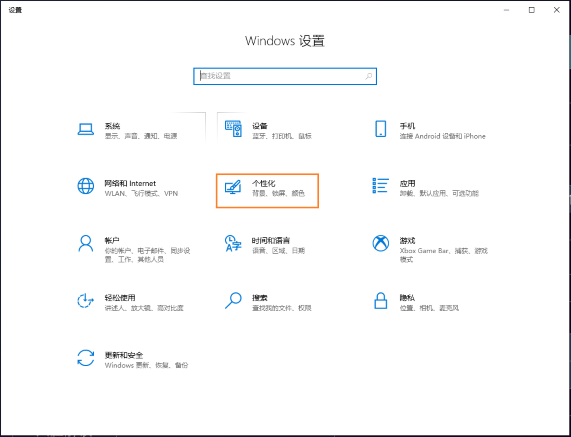
Task: Open the System (系统) laptop icon
Action: [x=86, y=129]
